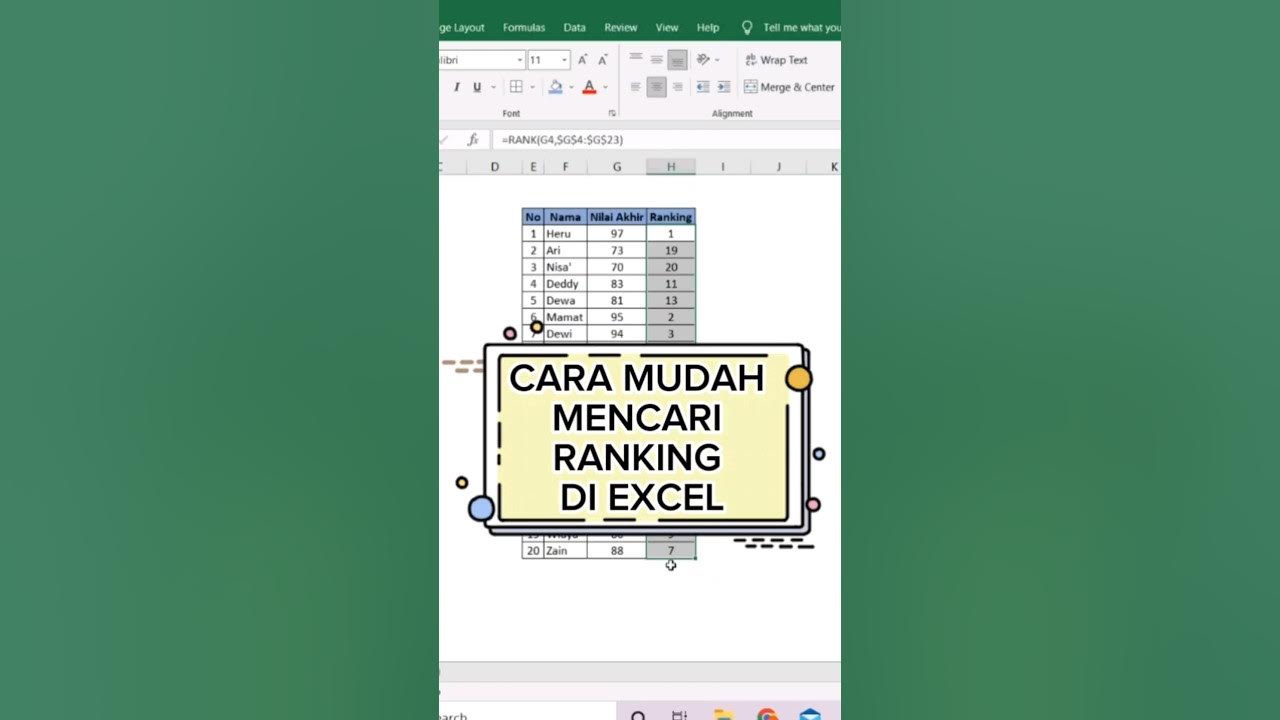The height and width of the screenshot is (720, 1280).
Task: Select the cell containing Deddy
Action: (x=565, y=284)
